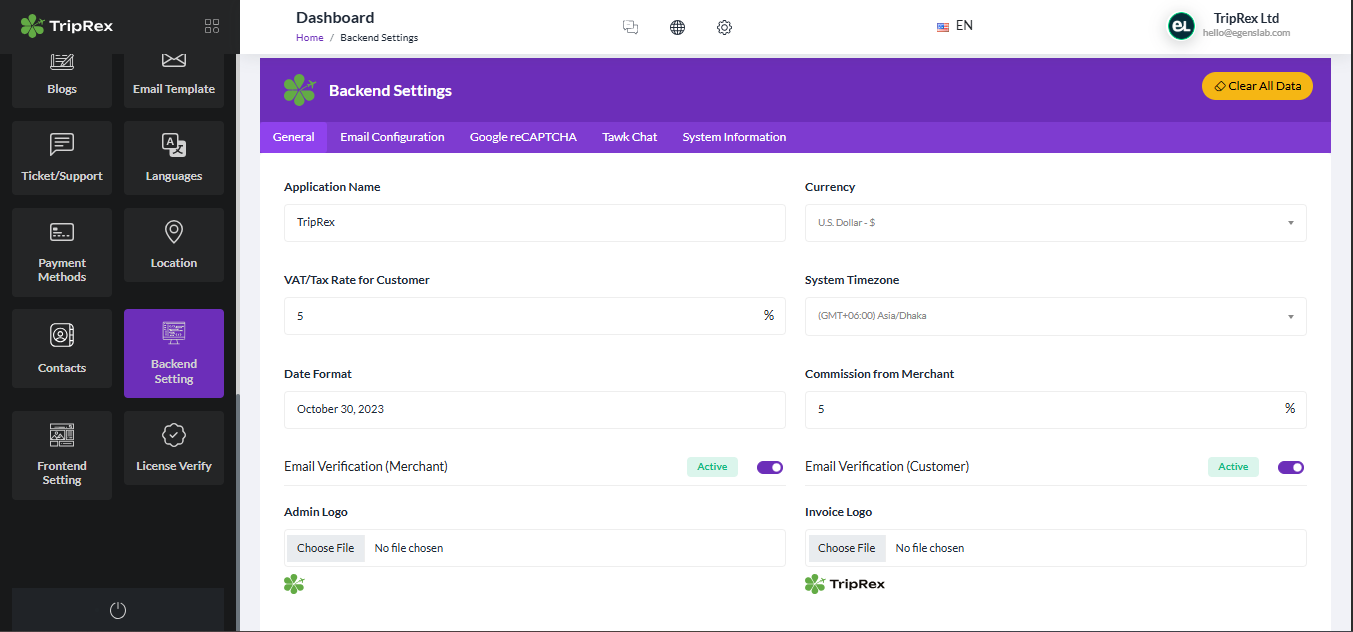Select the Location sidebar icon
Screen dimensions: 1353x632
[173, 245]
